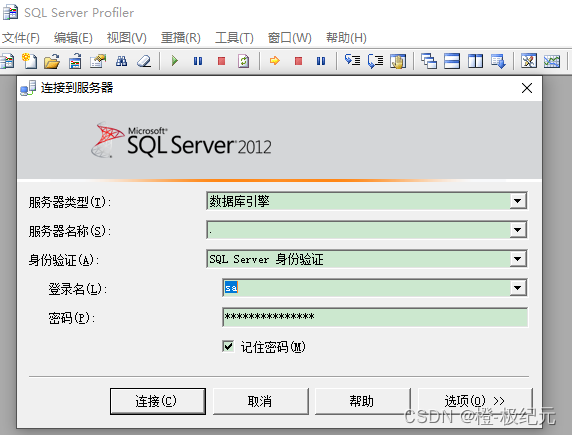This screenshot has width=572, height=435.
Task: Open the 帮助(H) menu
Action: click(346, 38)
